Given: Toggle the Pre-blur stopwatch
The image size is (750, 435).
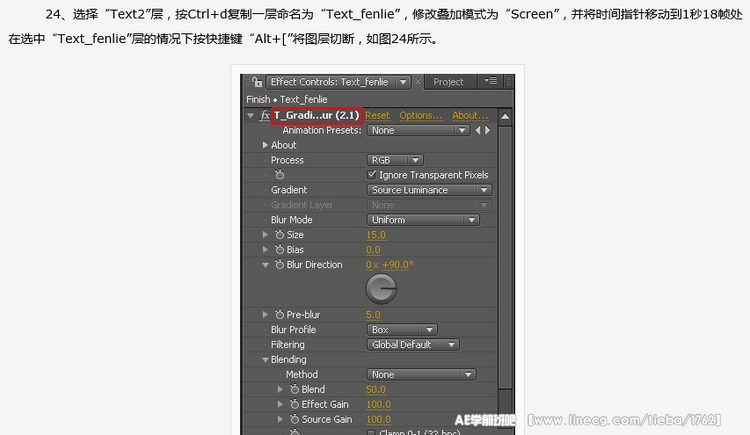Looking at the screenshot, I should point(280,314).
